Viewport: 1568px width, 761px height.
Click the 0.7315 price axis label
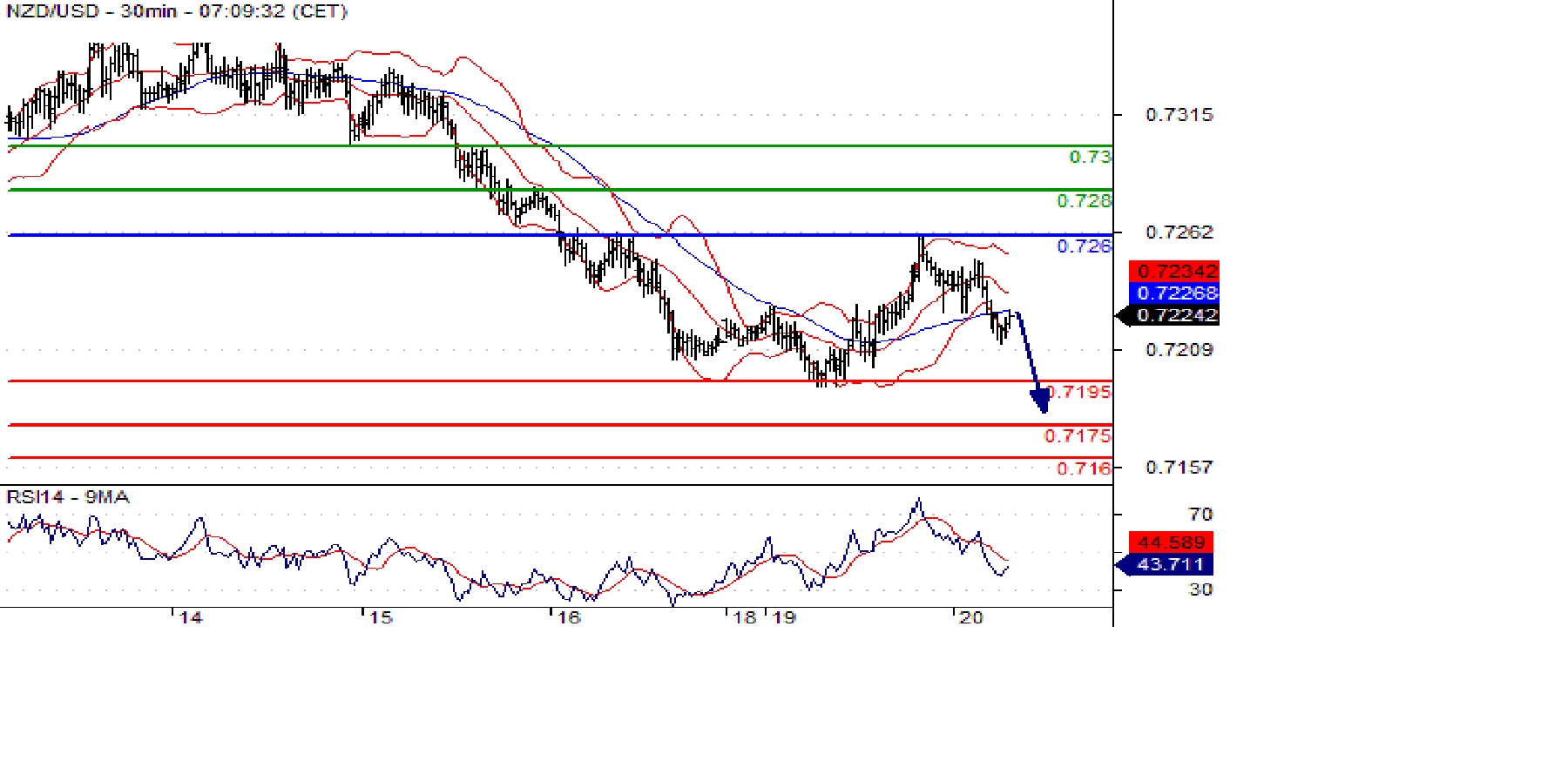pyautogui.click(x=1179, y=115)
